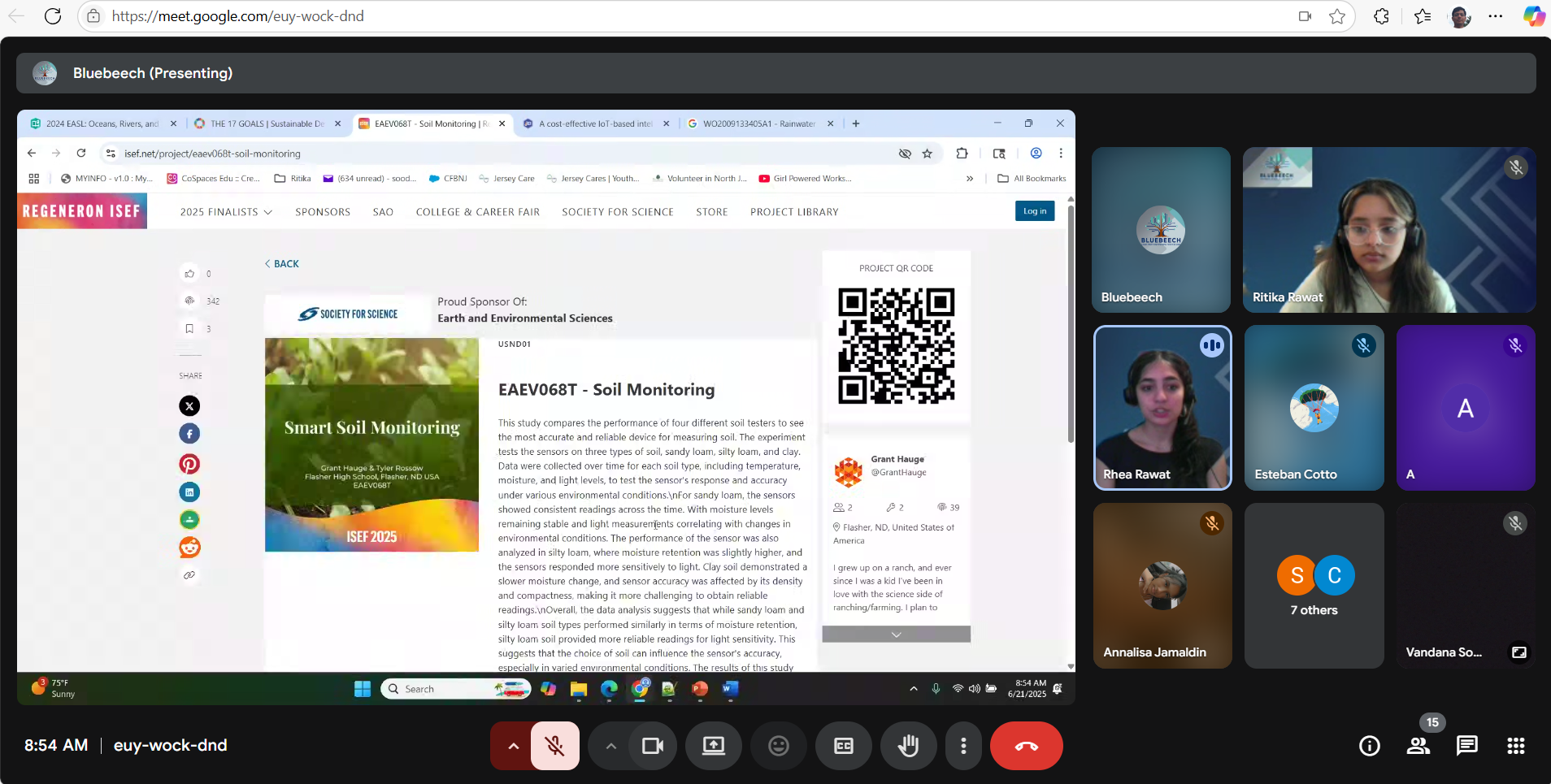The height and width of the screenshot is (784, 1551).
Task: Click Rhea Rawat's video tile
Action: [1162, 408]
